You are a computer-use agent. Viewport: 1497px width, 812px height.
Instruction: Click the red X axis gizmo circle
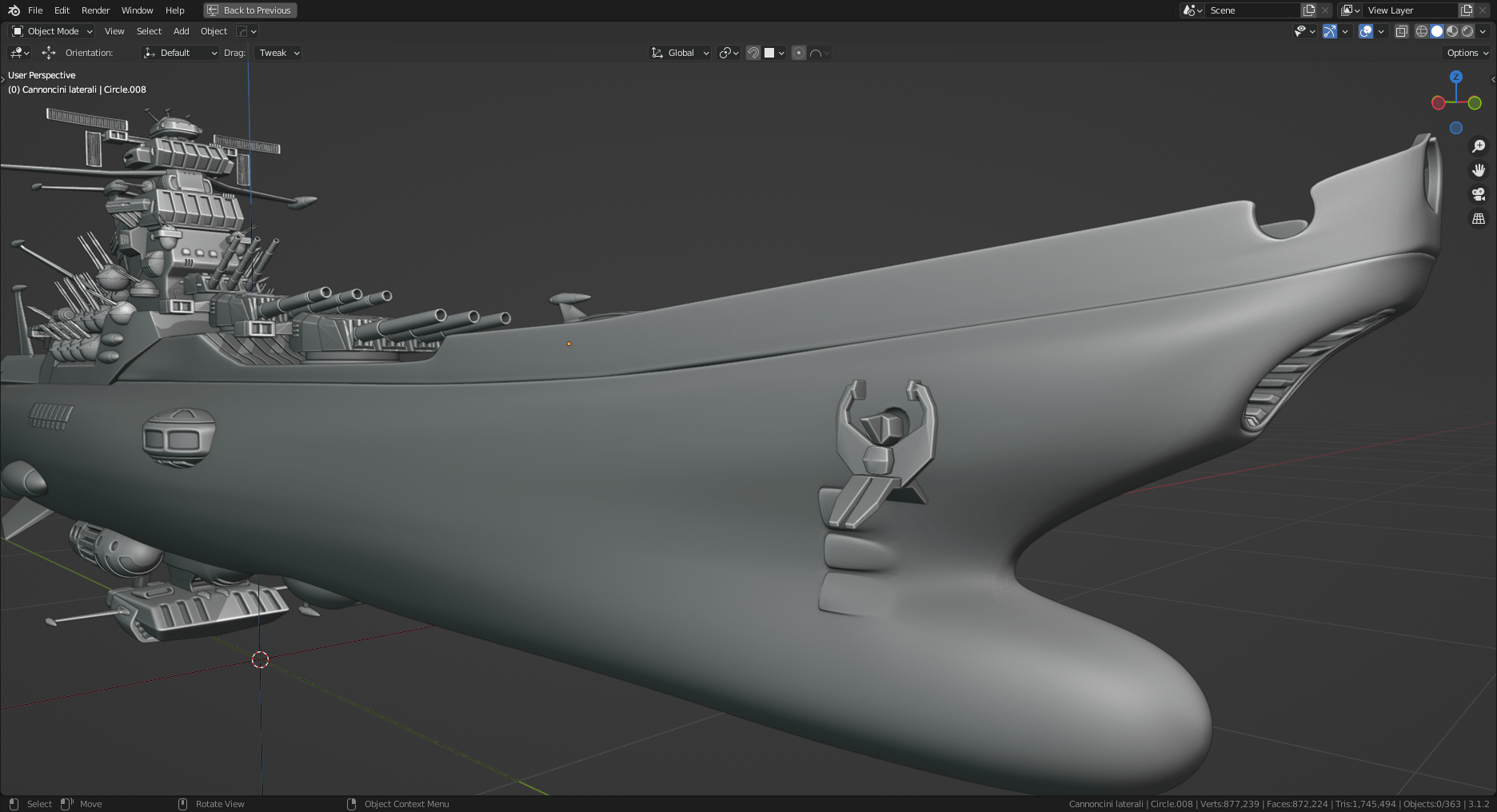(1438, 103)
